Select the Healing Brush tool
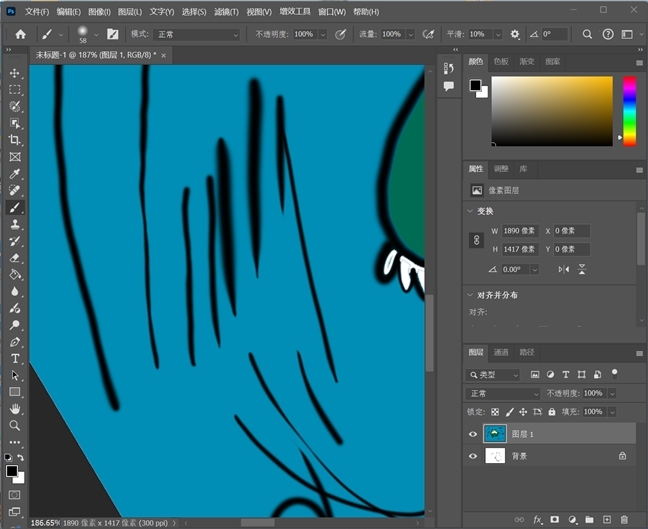 coord(15,191)
